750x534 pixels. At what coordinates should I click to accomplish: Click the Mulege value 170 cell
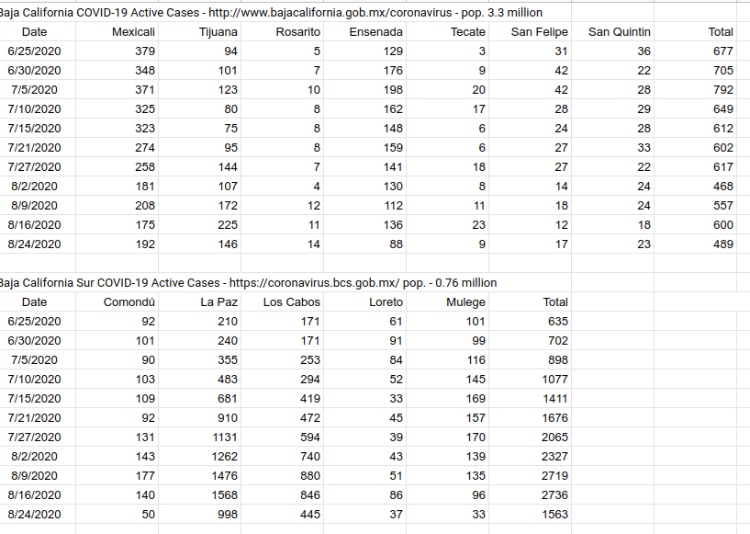pyautogui.click(x=447, y=437)
